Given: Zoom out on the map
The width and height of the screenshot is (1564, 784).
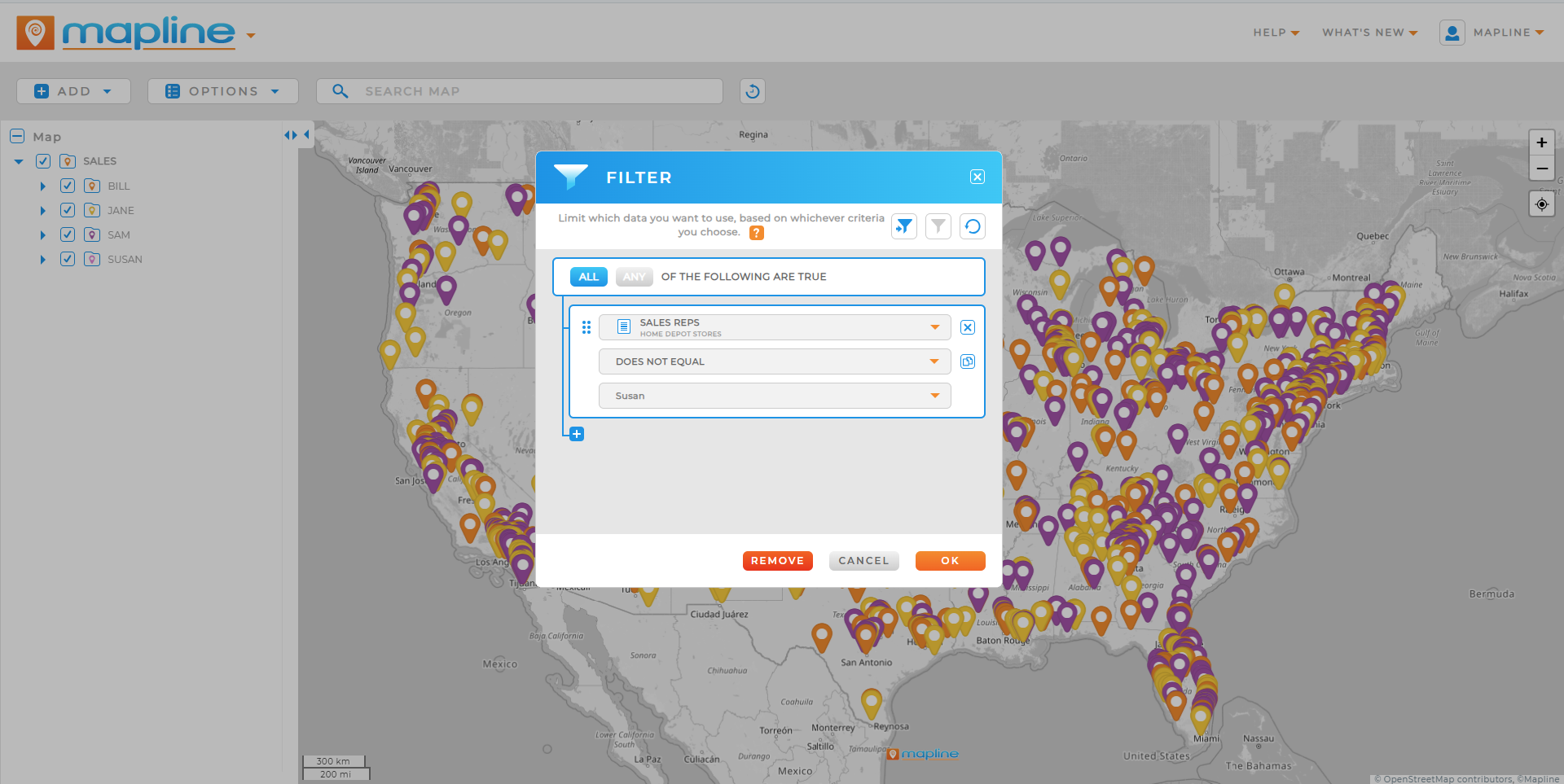Looking at the screenshot, I should tap(1541, 169).
